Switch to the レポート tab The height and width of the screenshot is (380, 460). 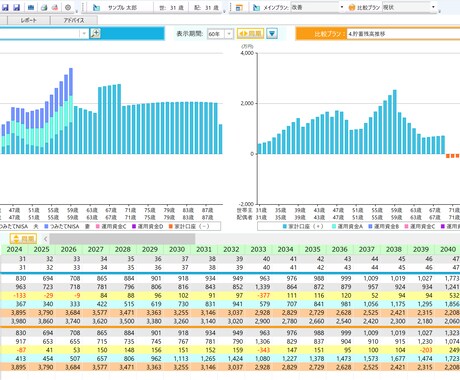29,20
